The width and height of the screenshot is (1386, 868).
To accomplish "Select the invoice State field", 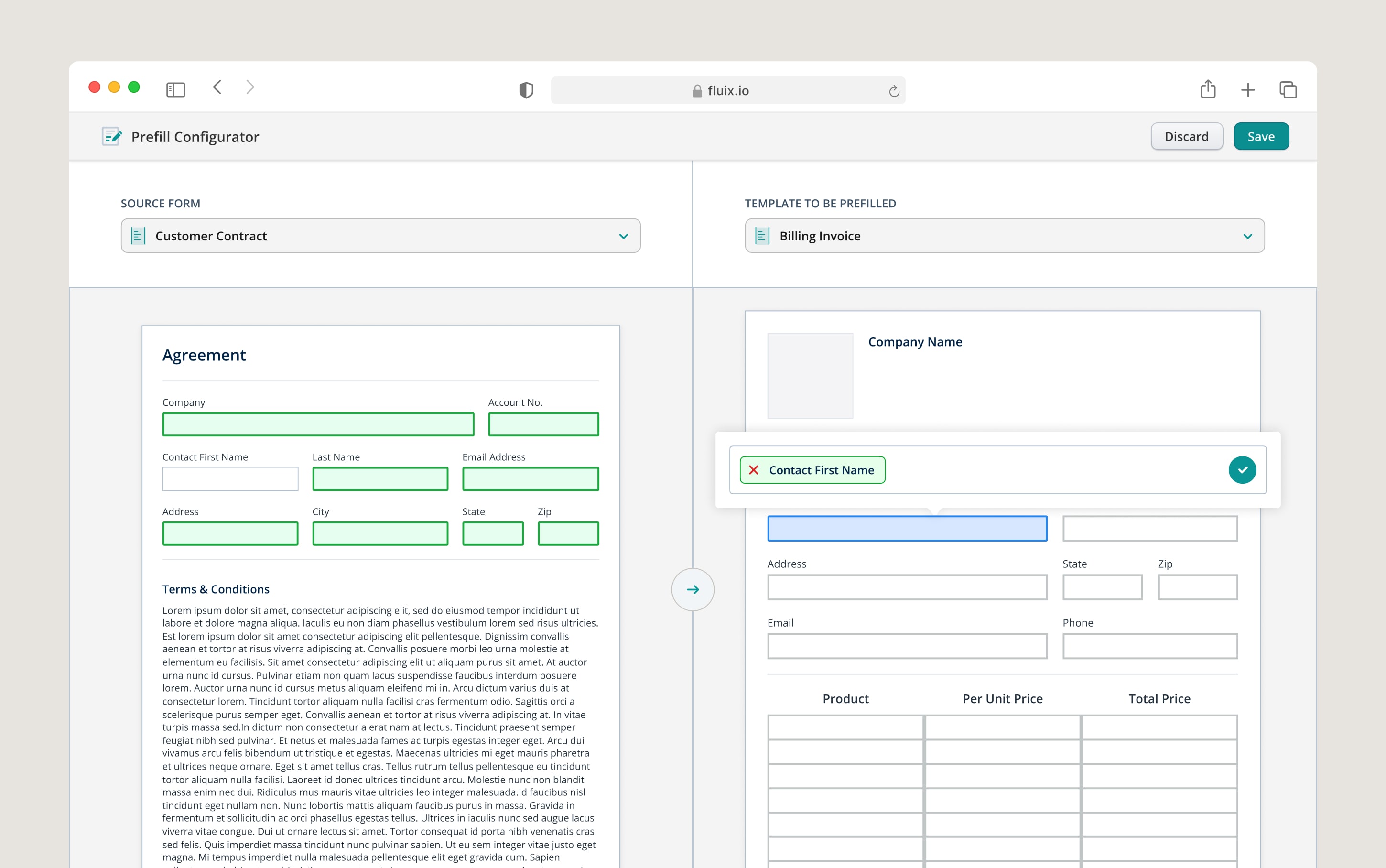I will [x=1102, y=587].
